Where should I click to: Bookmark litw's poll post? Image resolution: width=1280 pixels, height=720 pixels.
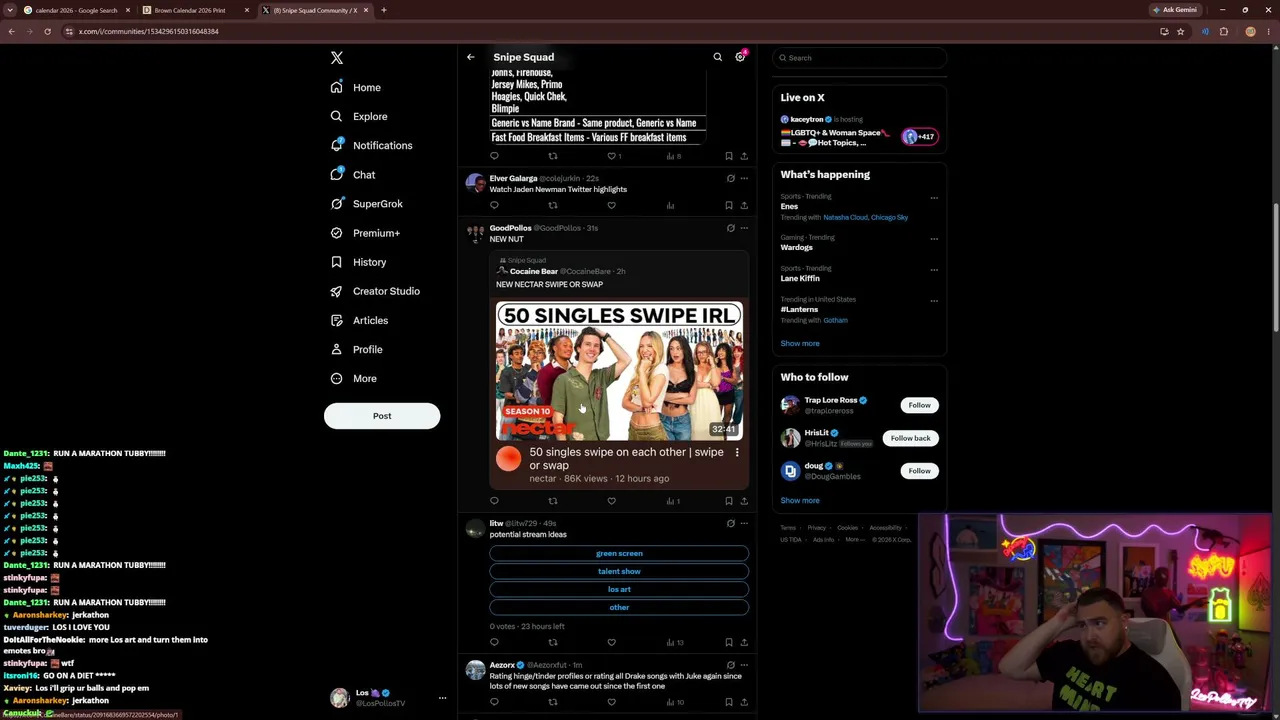click(729, 642)
